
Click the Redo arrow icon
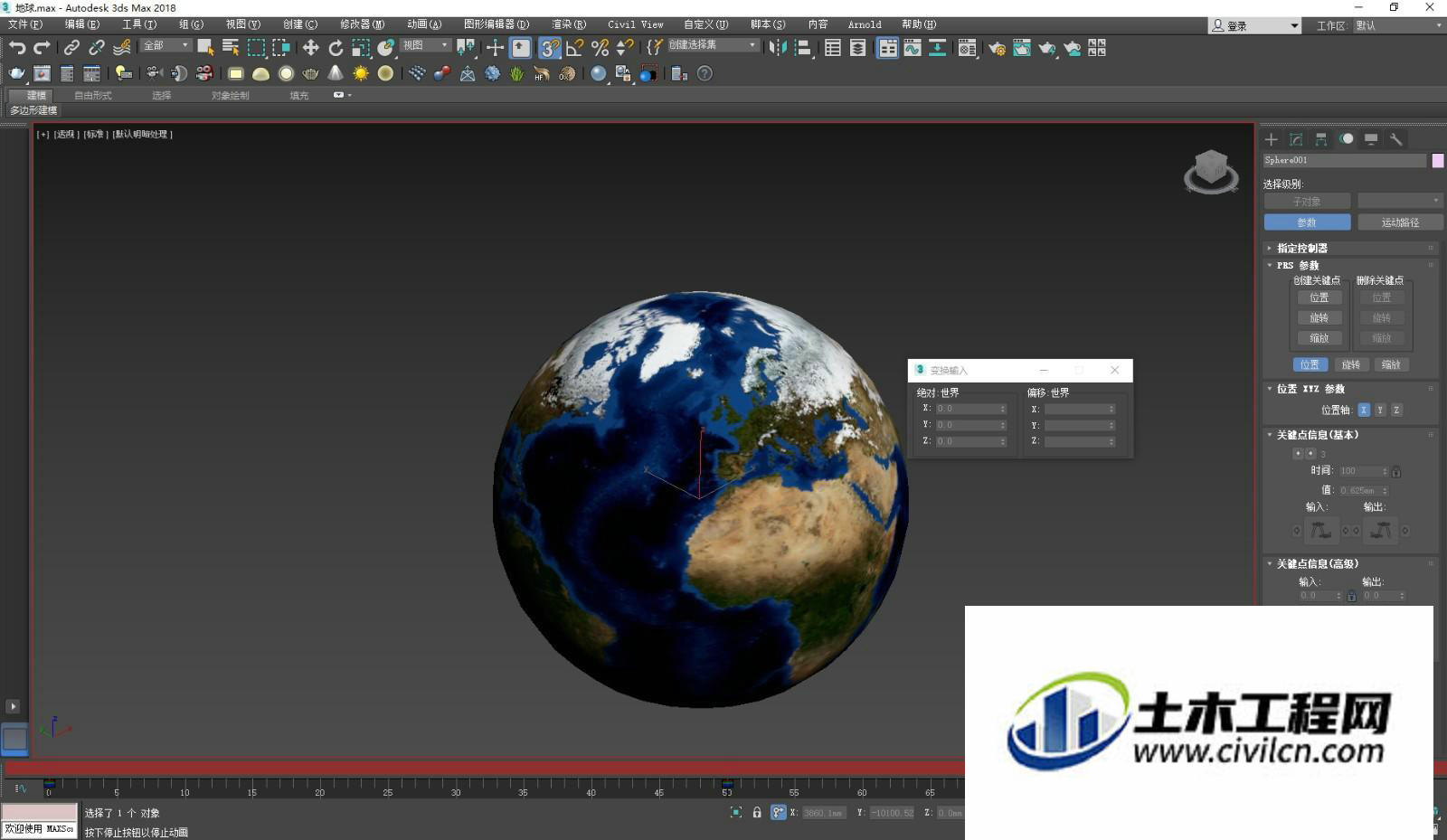42,47
